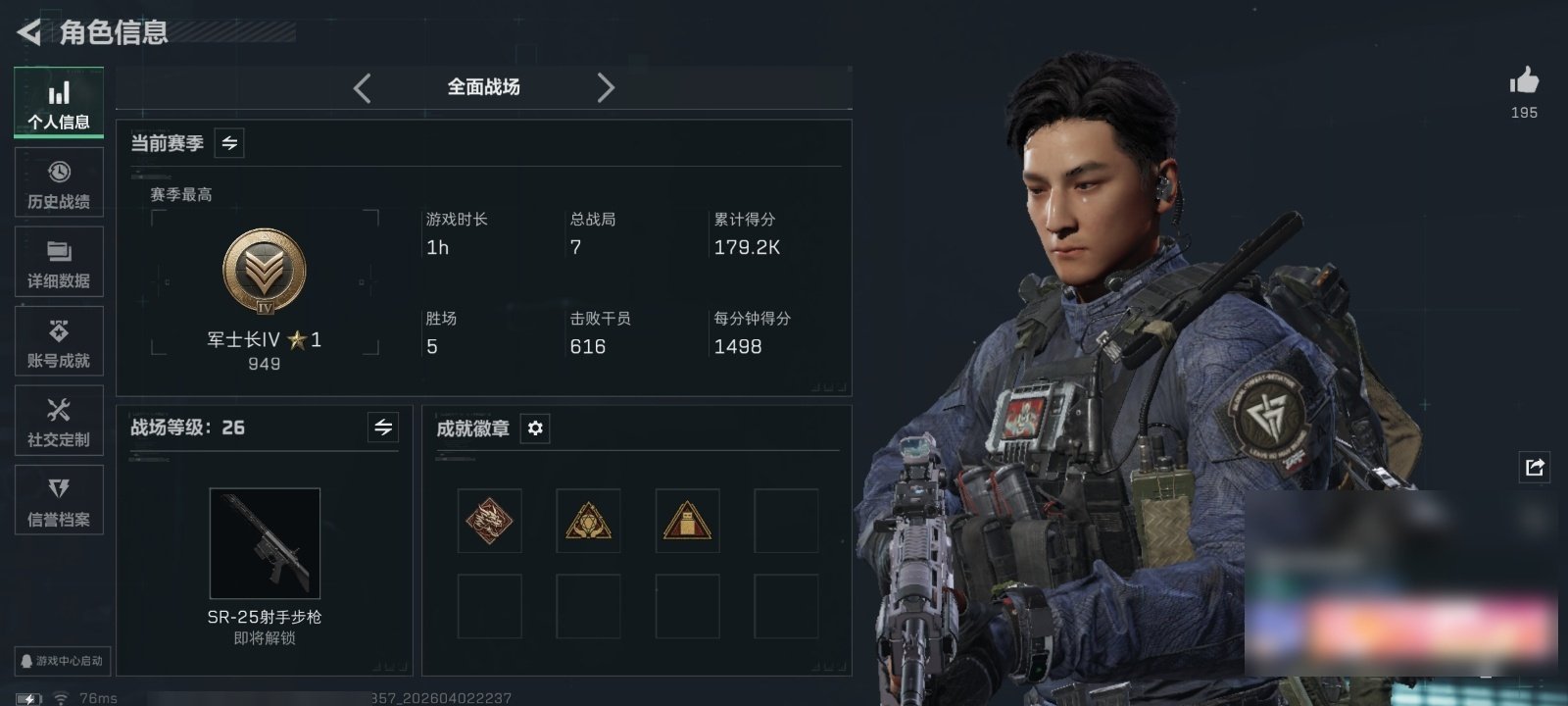Viewport: 1568px width, 706px height.
Task: Open 账号成就 from the sidebar
Action: pyautogui.click(x=59, y=341)
